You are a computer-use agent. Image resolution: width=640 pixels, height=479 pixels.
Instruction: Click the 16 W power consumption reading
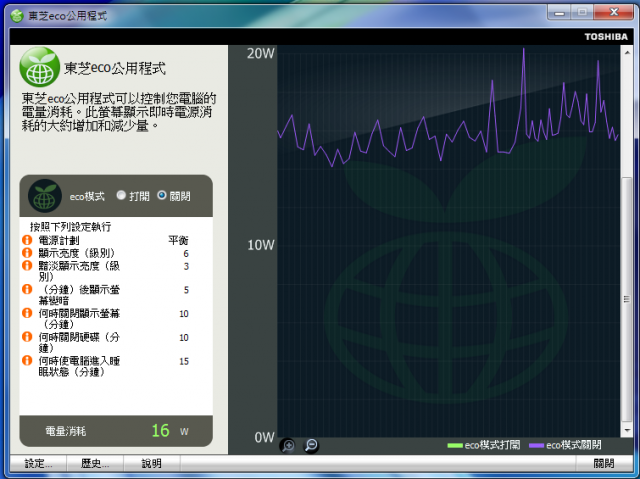click(170, 431)
